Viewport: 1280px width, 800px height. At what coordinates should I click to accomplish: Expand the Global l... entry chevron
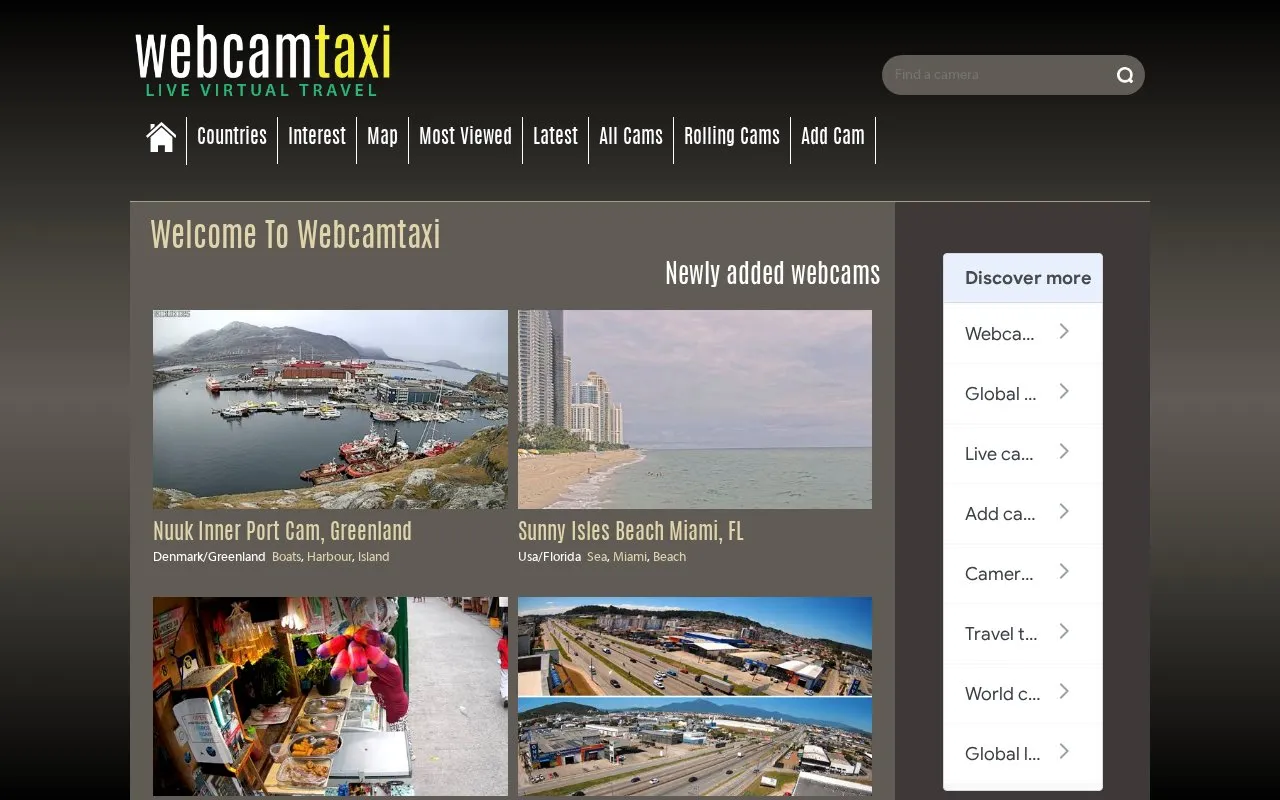1064,752
